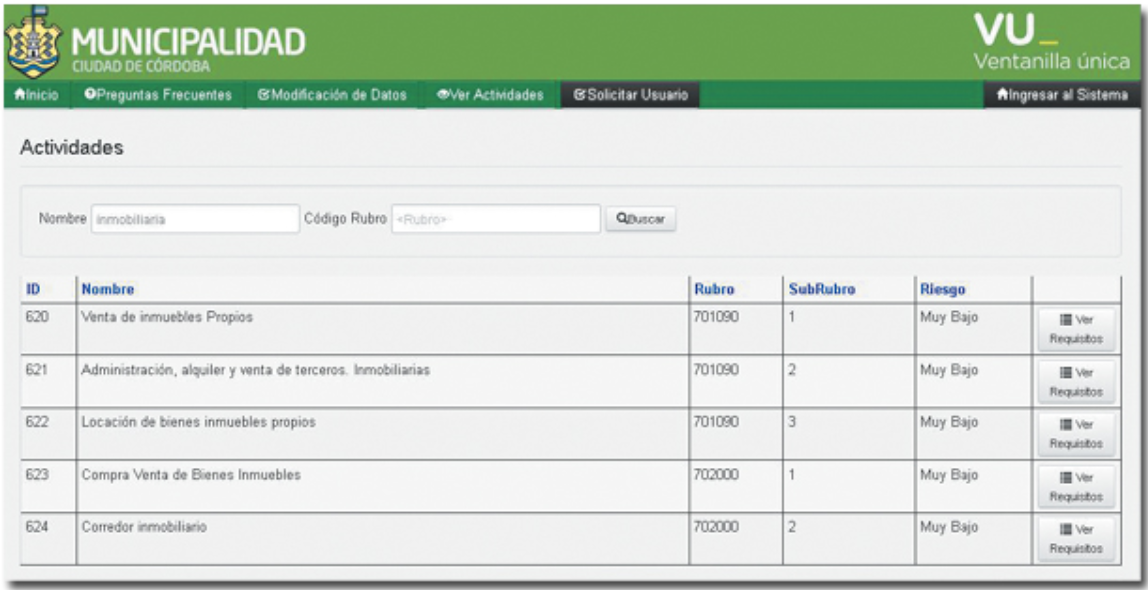Sort by Rubro column header
The width and height of the screenshot is (1148, 590).
(714, 290)
